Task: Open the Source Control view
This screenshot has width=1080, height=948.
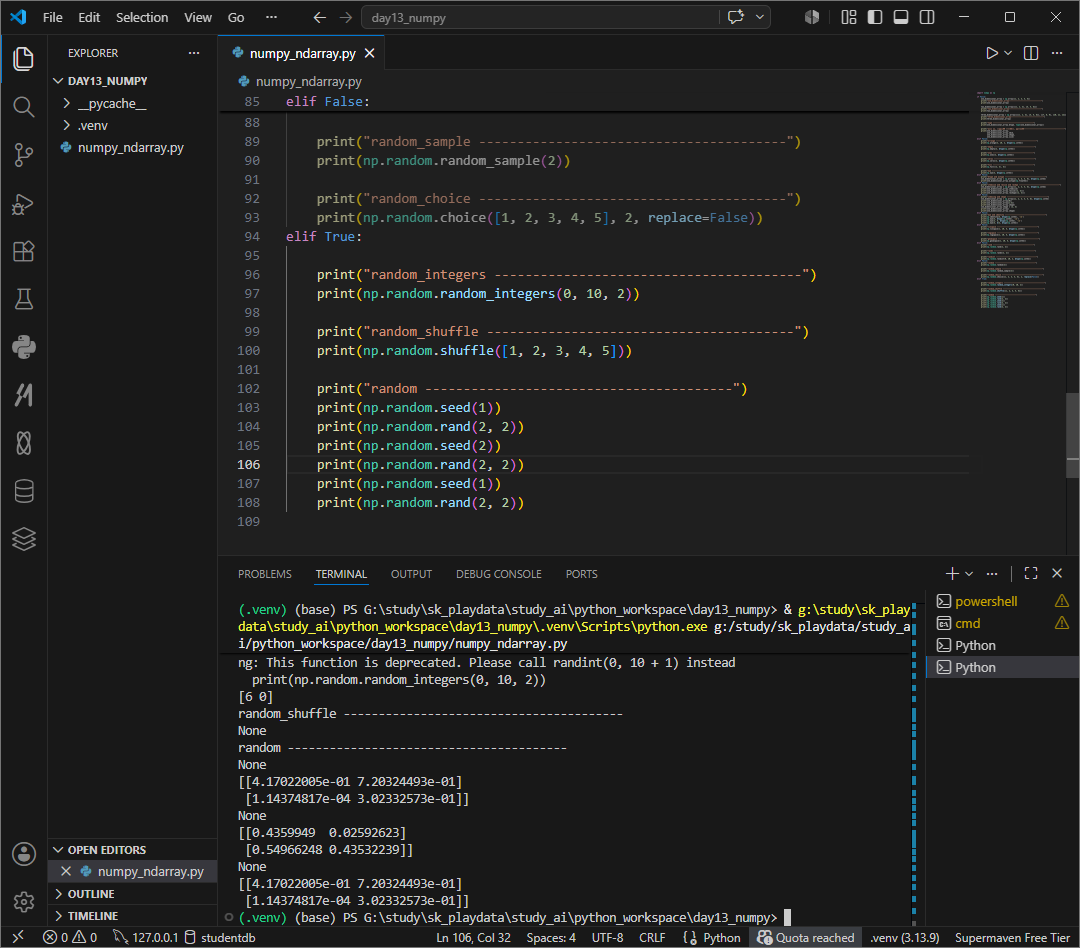Action: (23, 155)
